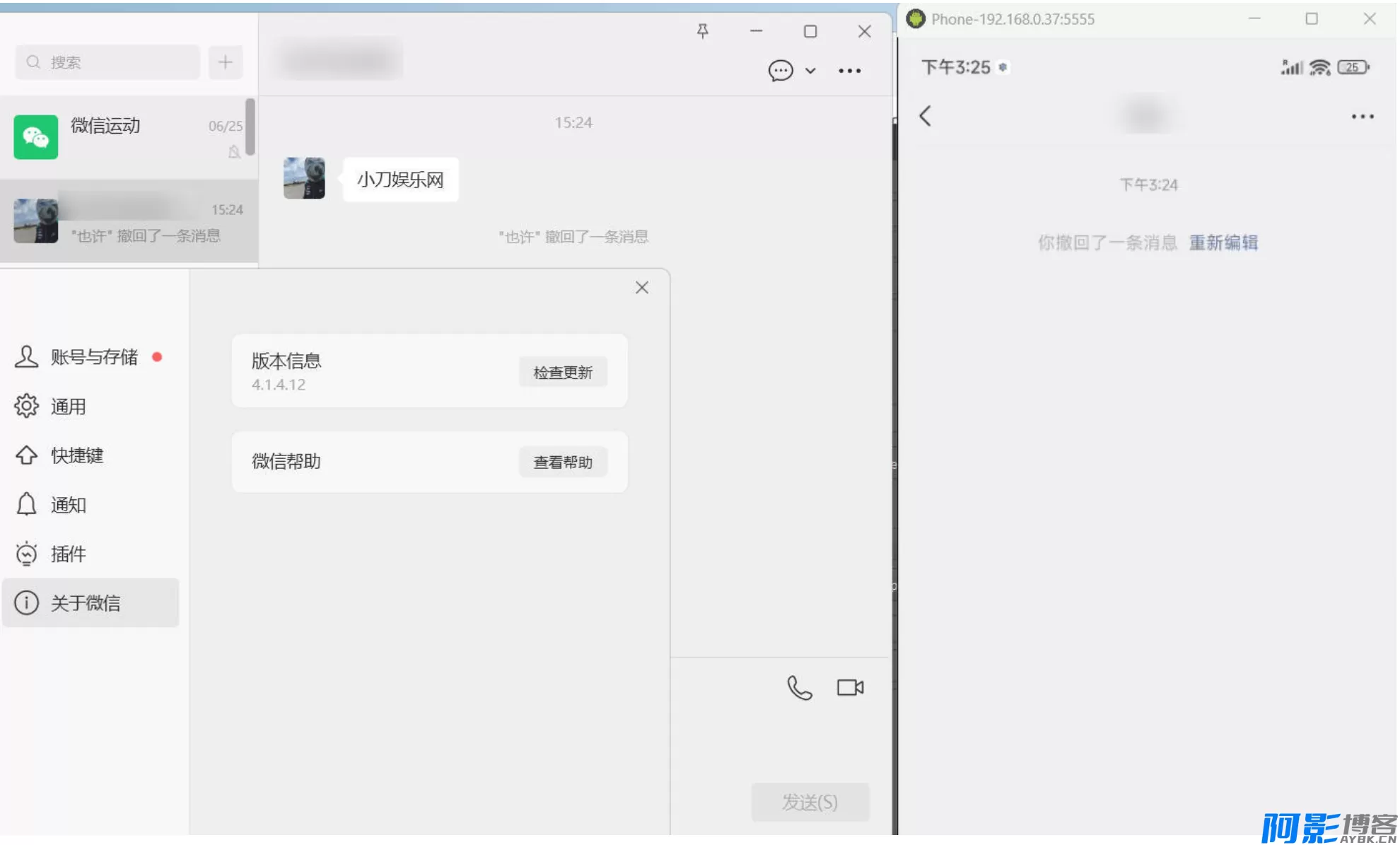Select 快捷键 settings section

pos(76,455)
